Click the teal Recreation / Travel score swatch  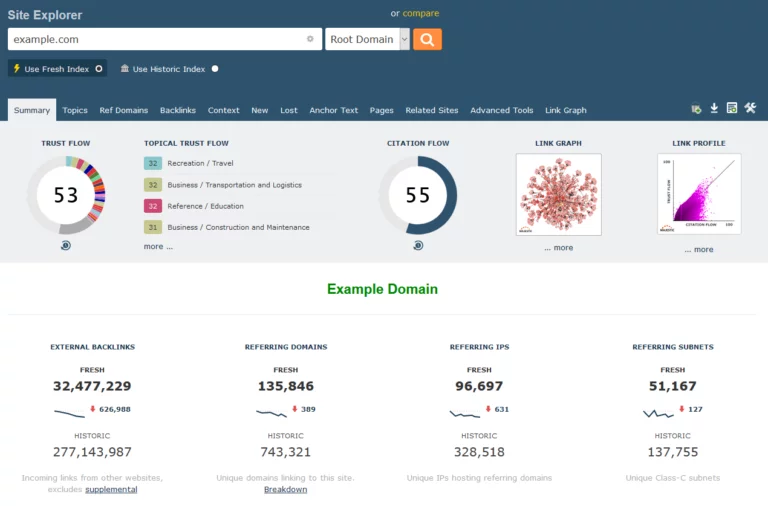coord(153,163)
